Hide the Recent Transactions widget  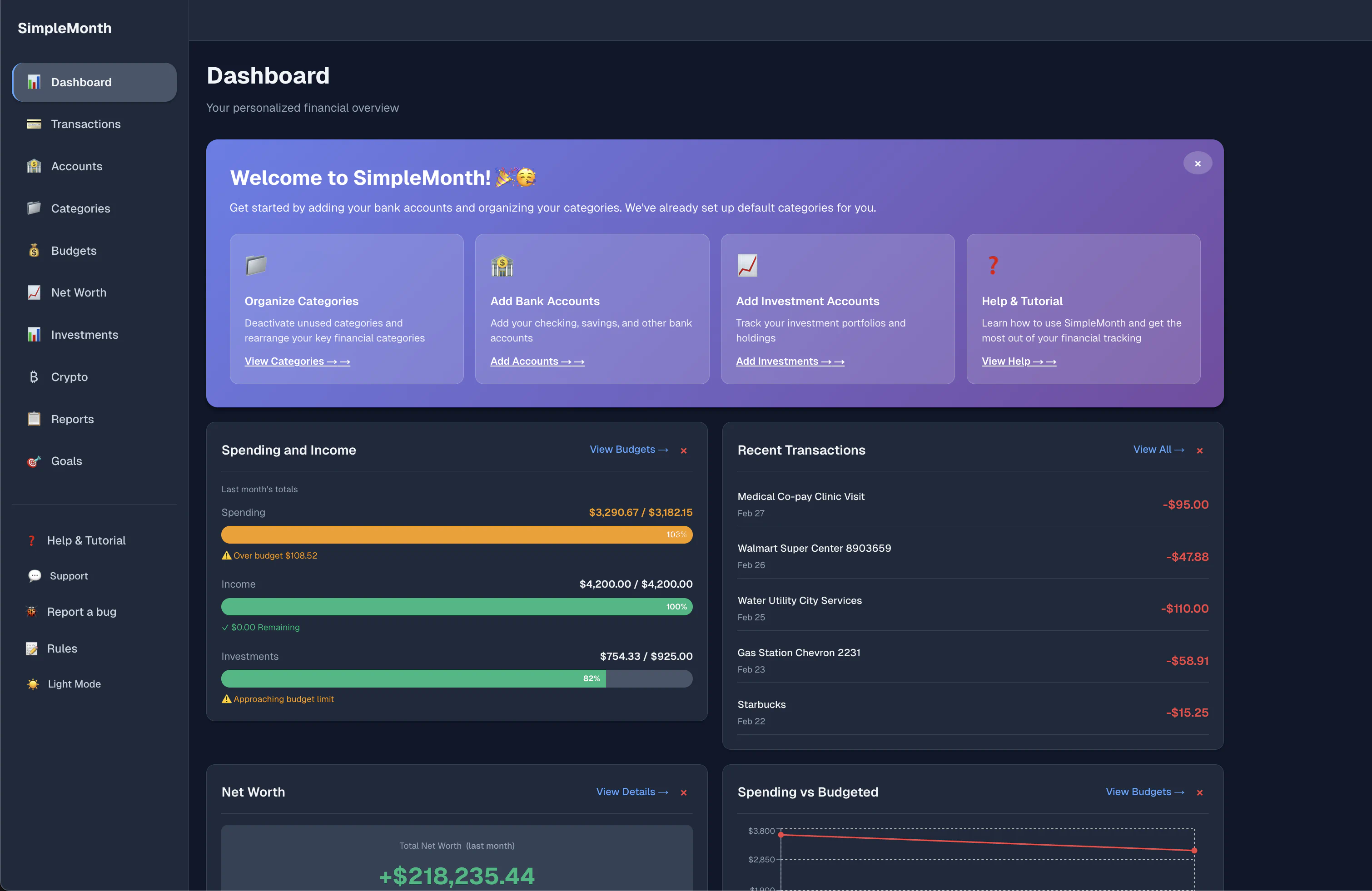pos(1200,450)
